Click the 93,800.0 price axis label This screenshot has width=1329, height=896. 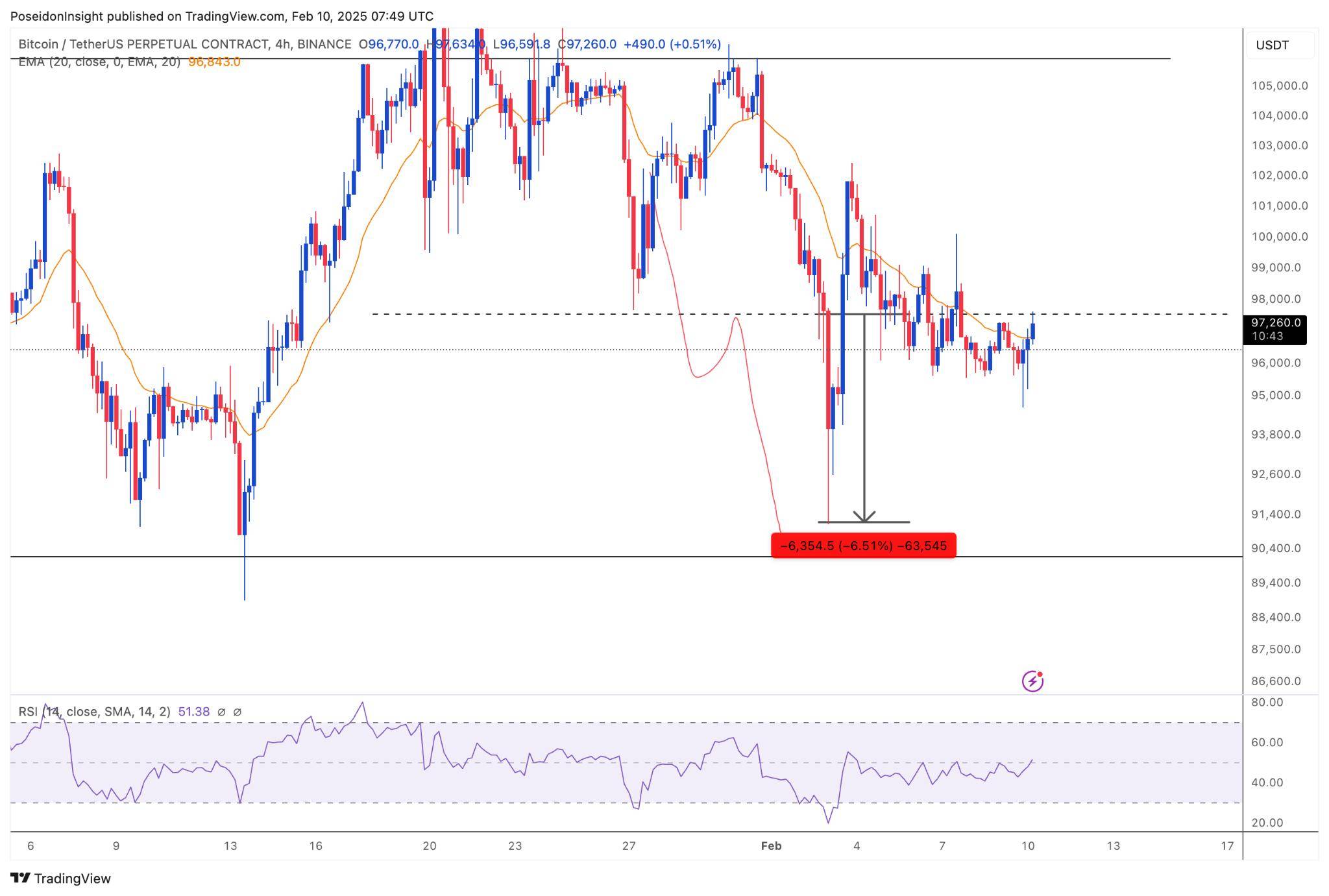click(x=1276, y=434)
